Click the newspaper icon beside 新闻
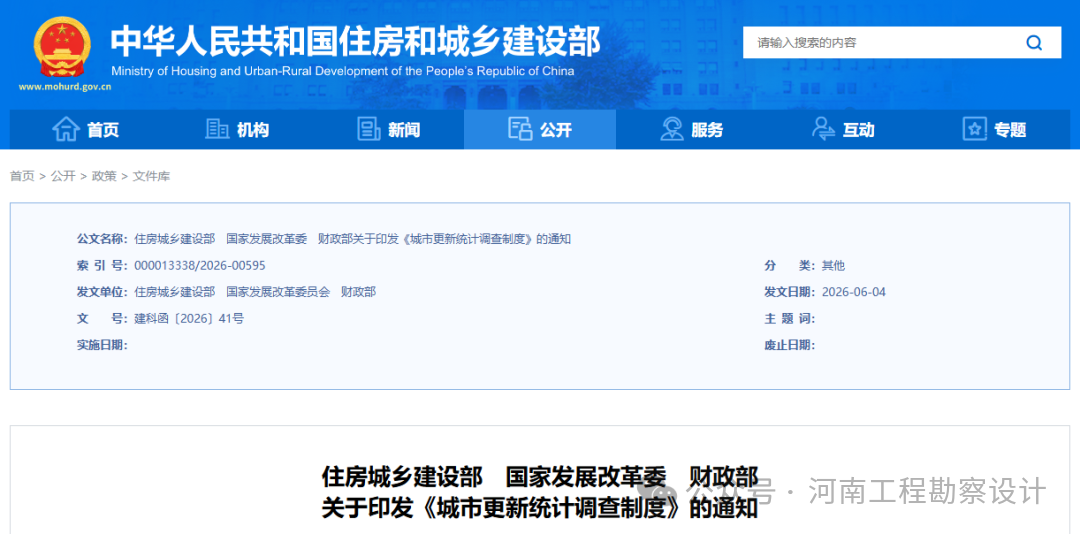The image size is (1080, 534). pos(369,129)
